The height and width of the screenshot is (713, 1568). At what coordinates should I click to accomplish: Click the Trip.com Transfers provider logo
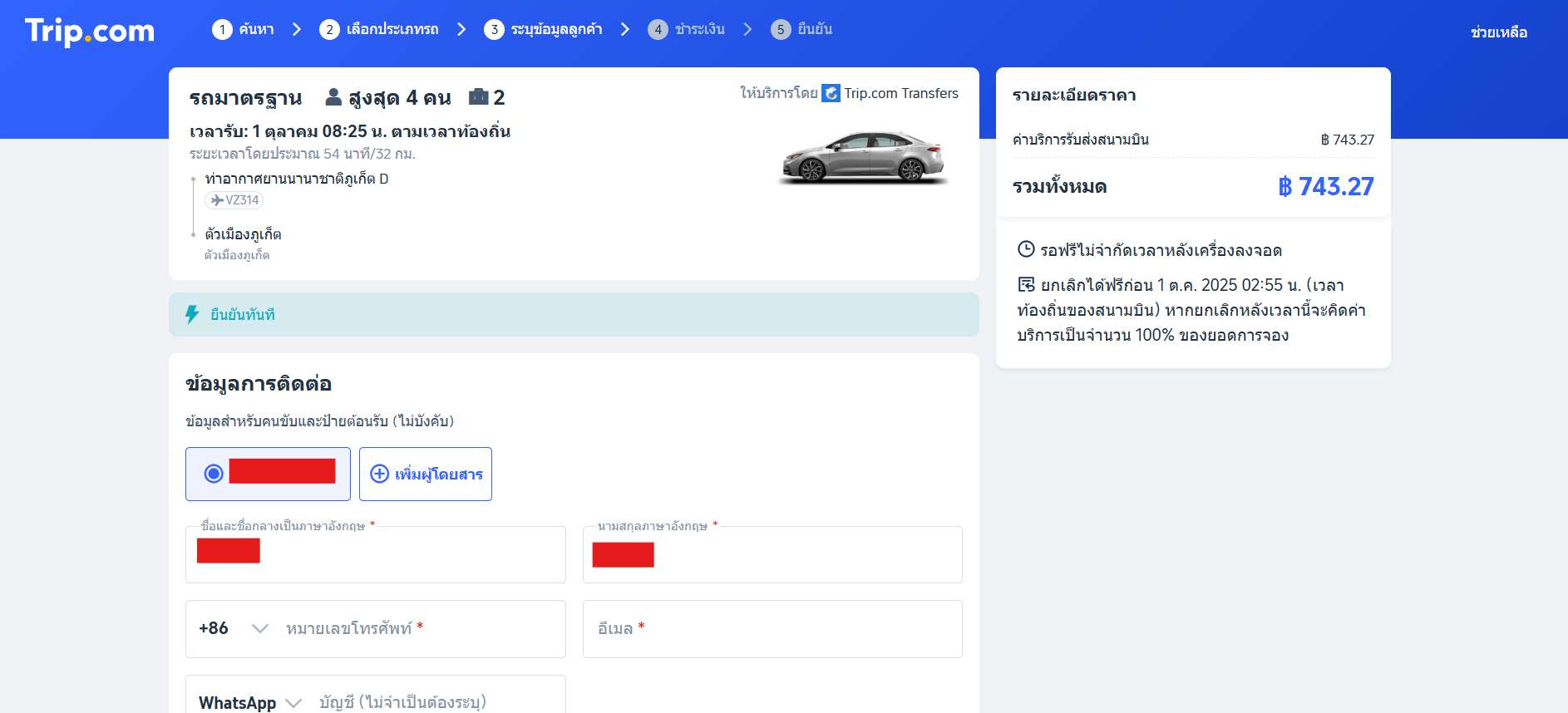831,93
